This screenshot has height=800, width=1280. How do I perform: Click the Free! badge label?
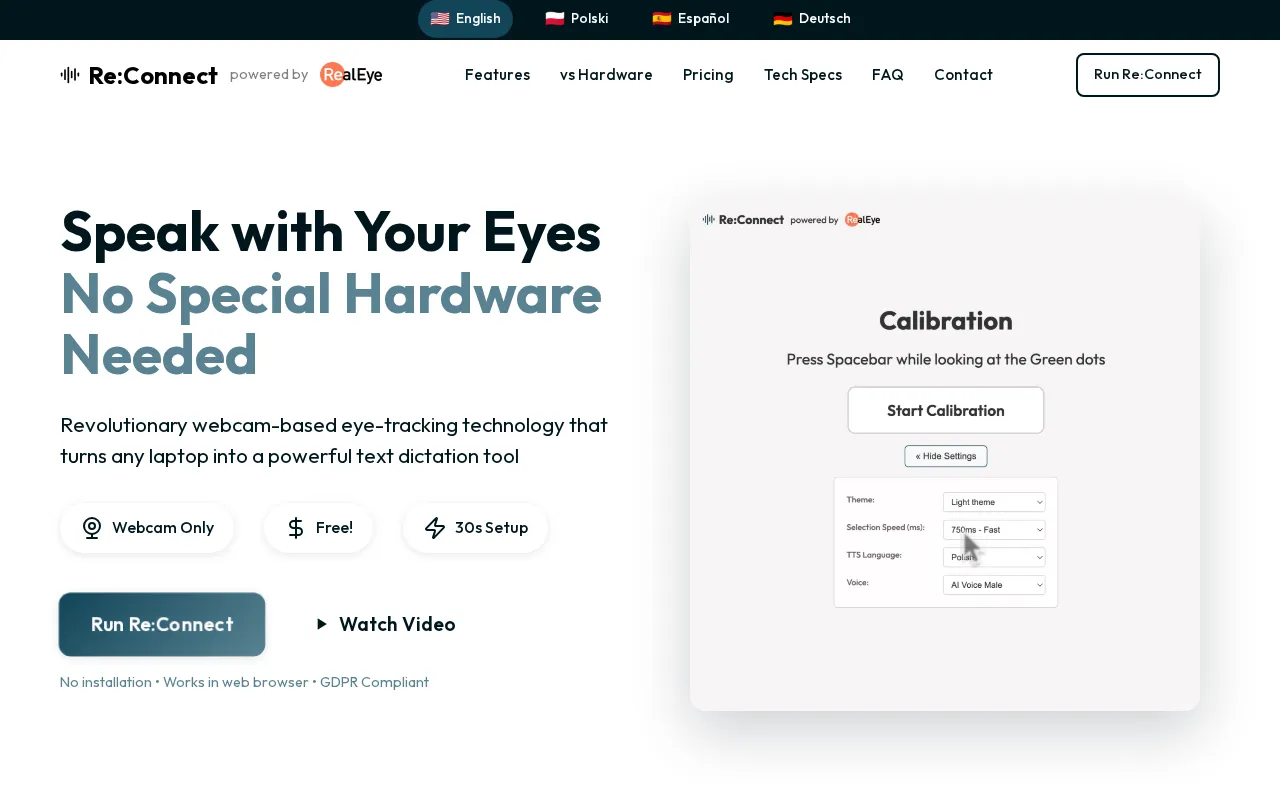(x=334, y=528)
